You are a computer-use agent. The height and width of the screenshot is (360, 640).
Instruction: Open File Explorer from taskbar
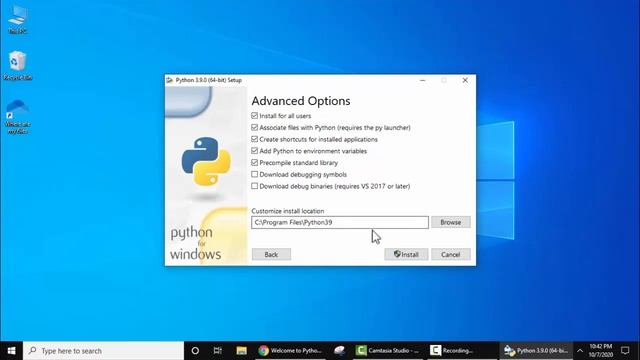(x=242, y=351)
